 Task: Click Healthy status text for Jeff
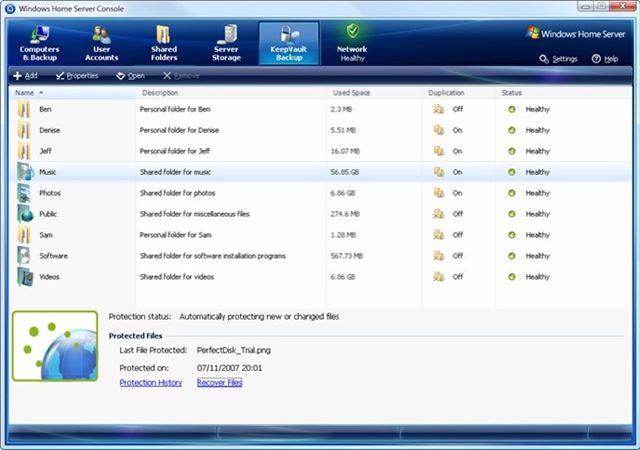538,151
